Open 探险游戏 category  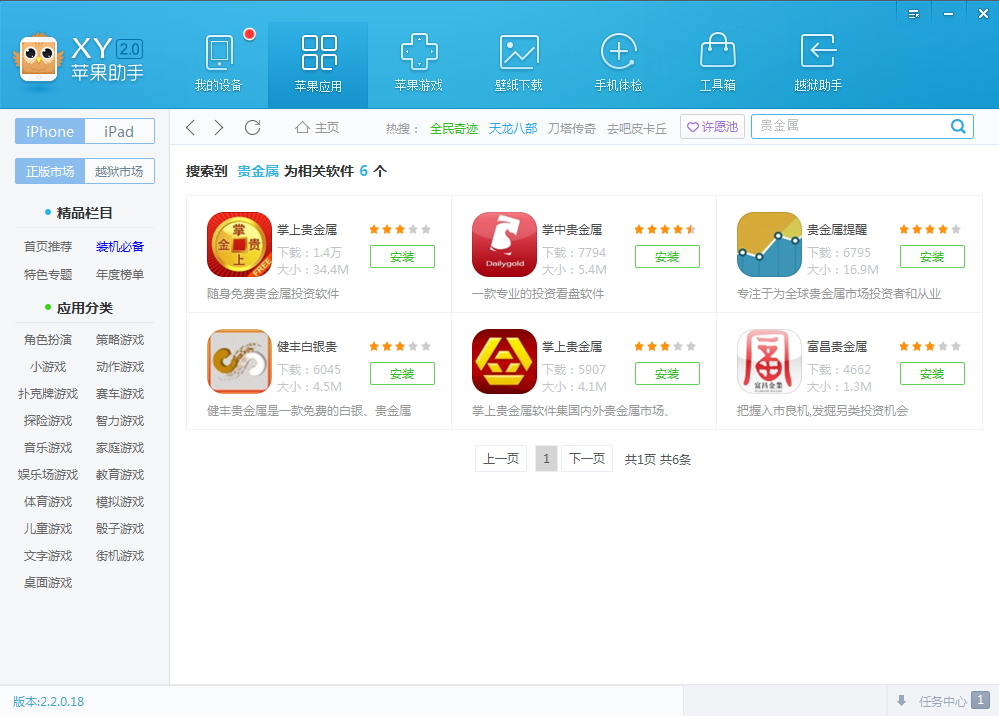(x=48, y=420)
